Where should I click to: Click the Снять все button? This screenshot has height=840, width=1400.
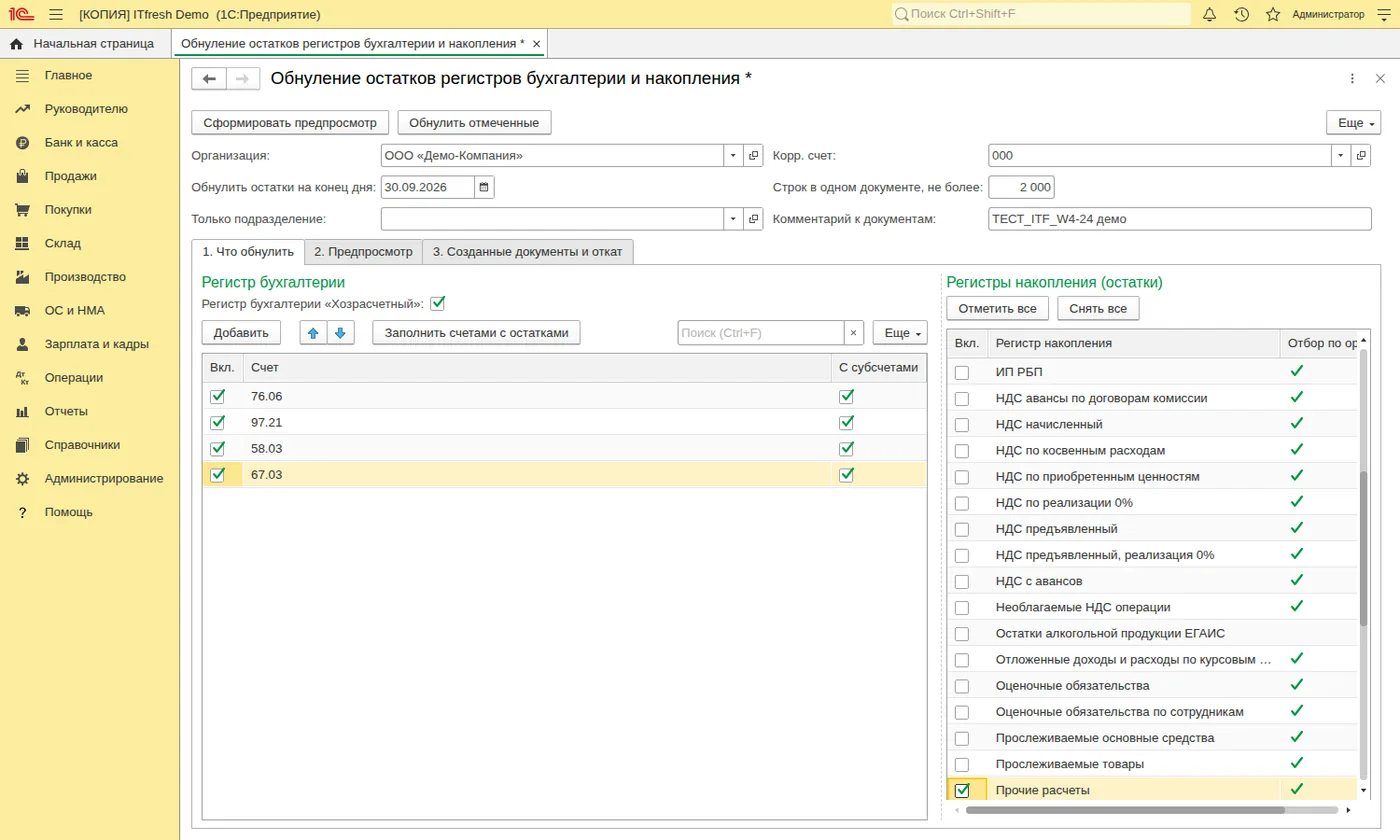point(1098,308)
